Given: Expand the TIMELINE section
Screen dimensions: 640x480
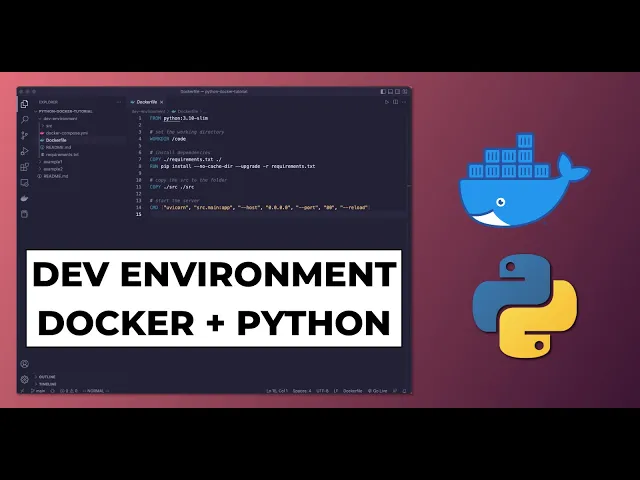Looking at the screenshot, I should pyautogui.click(x=47, y=384).
